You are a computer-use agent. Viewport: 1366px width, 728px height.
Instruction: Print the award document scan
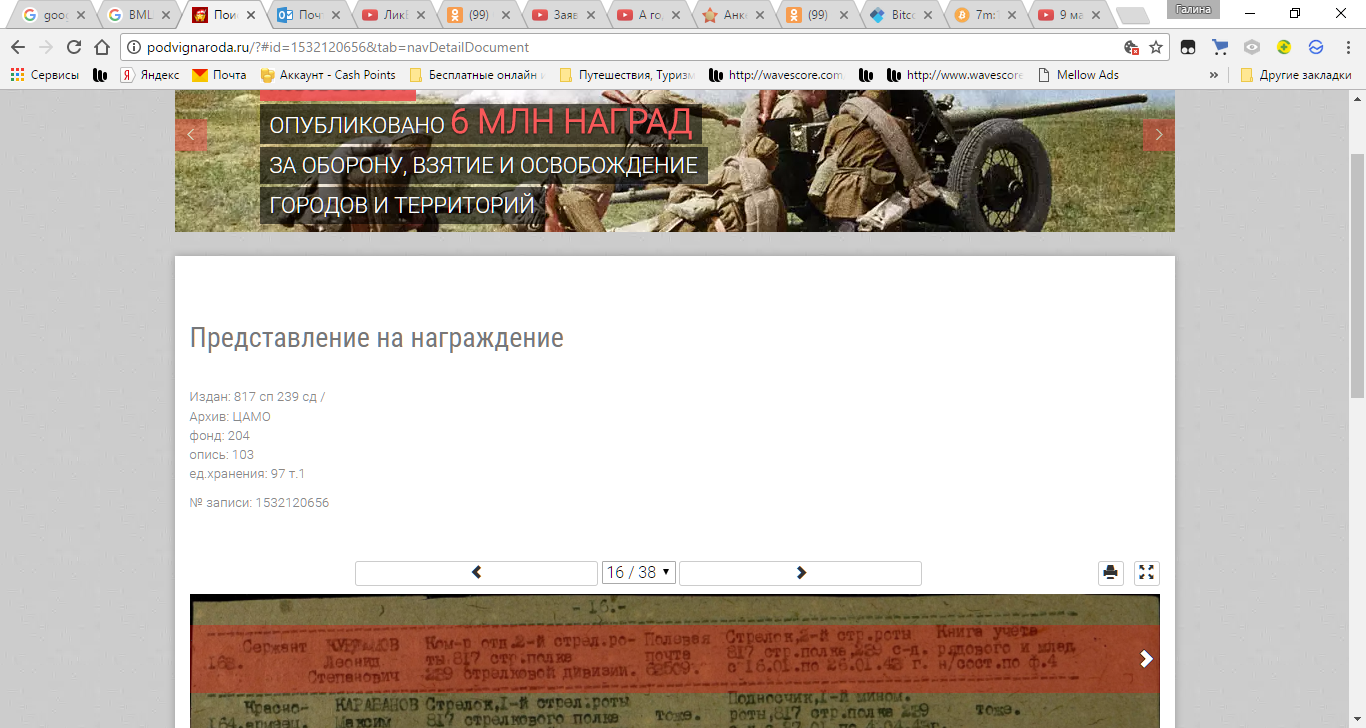[x=1111, y=573]
